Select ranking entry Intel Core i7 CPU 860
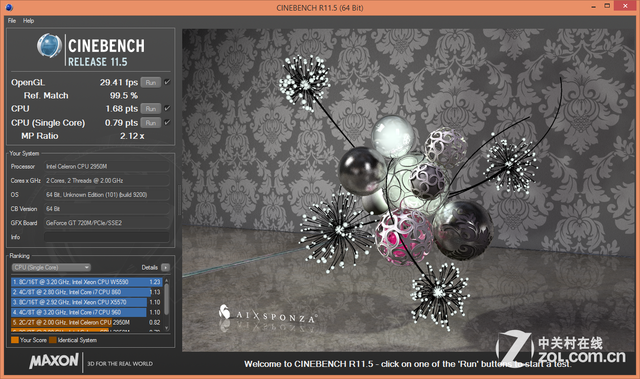Image resolution: width=640 pixels, height=379 pixels. tap(87, 292)
